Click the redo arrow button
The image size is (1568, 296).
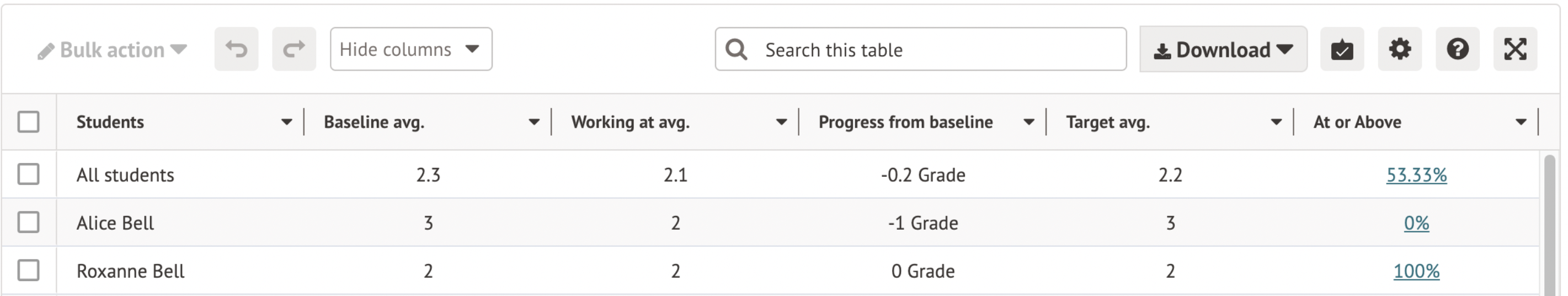pos(294,49)
